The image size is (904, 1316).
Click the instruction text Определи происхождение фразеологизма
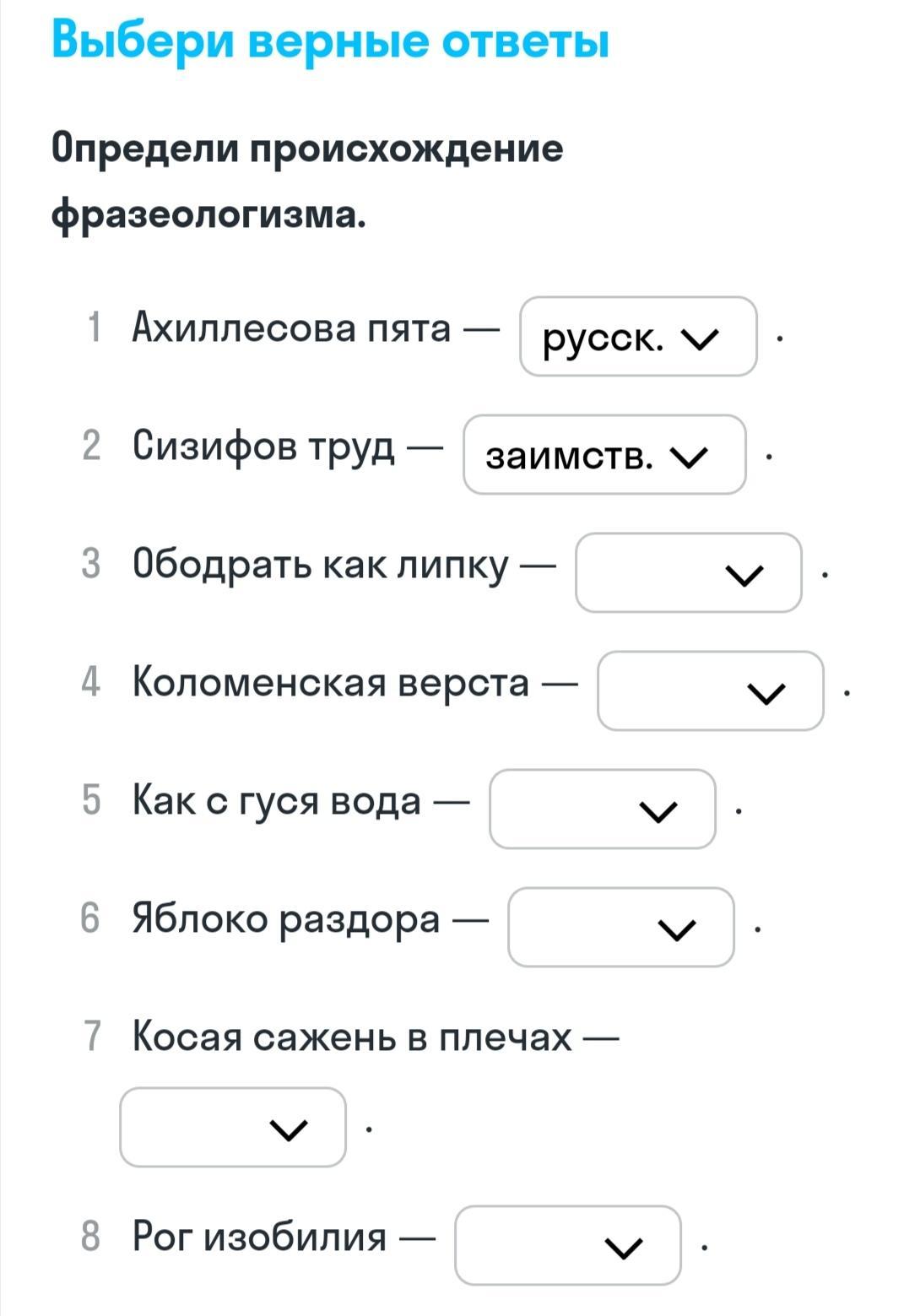click(x=306, y=181)
